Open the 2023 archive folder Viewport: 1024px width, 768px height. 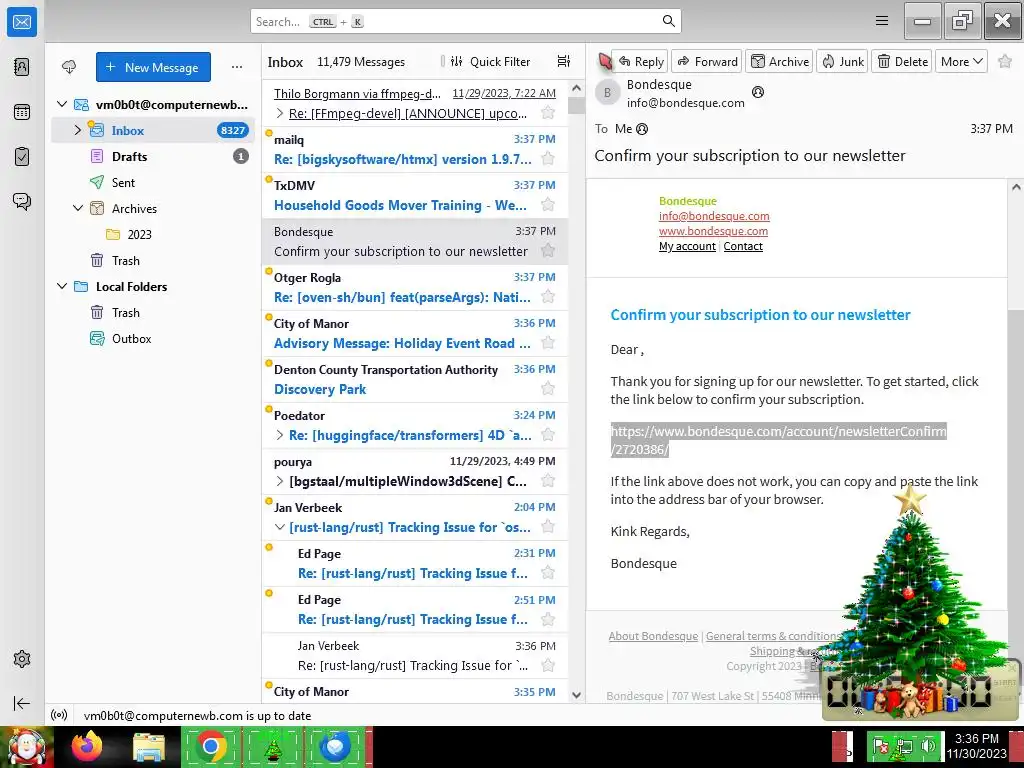[x=153, y=234]
